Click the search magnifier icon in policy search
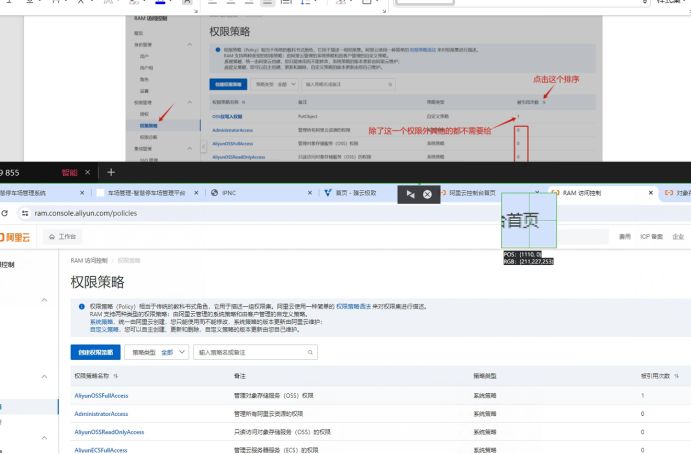Viewport: 691px width, 454px height. click(310, 352)
